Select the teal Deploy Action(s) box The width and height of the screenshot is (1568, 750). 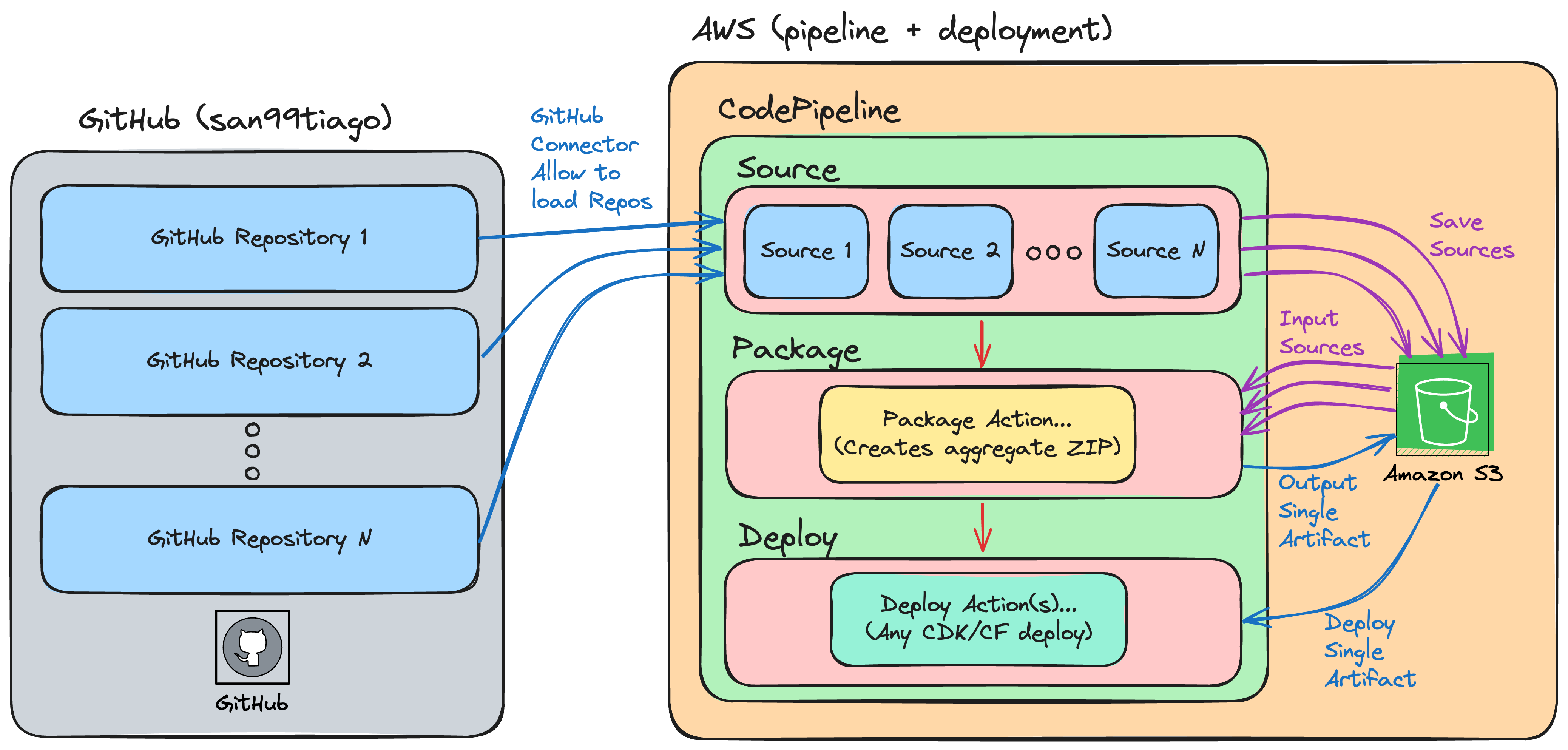click(x=978, y=619)
